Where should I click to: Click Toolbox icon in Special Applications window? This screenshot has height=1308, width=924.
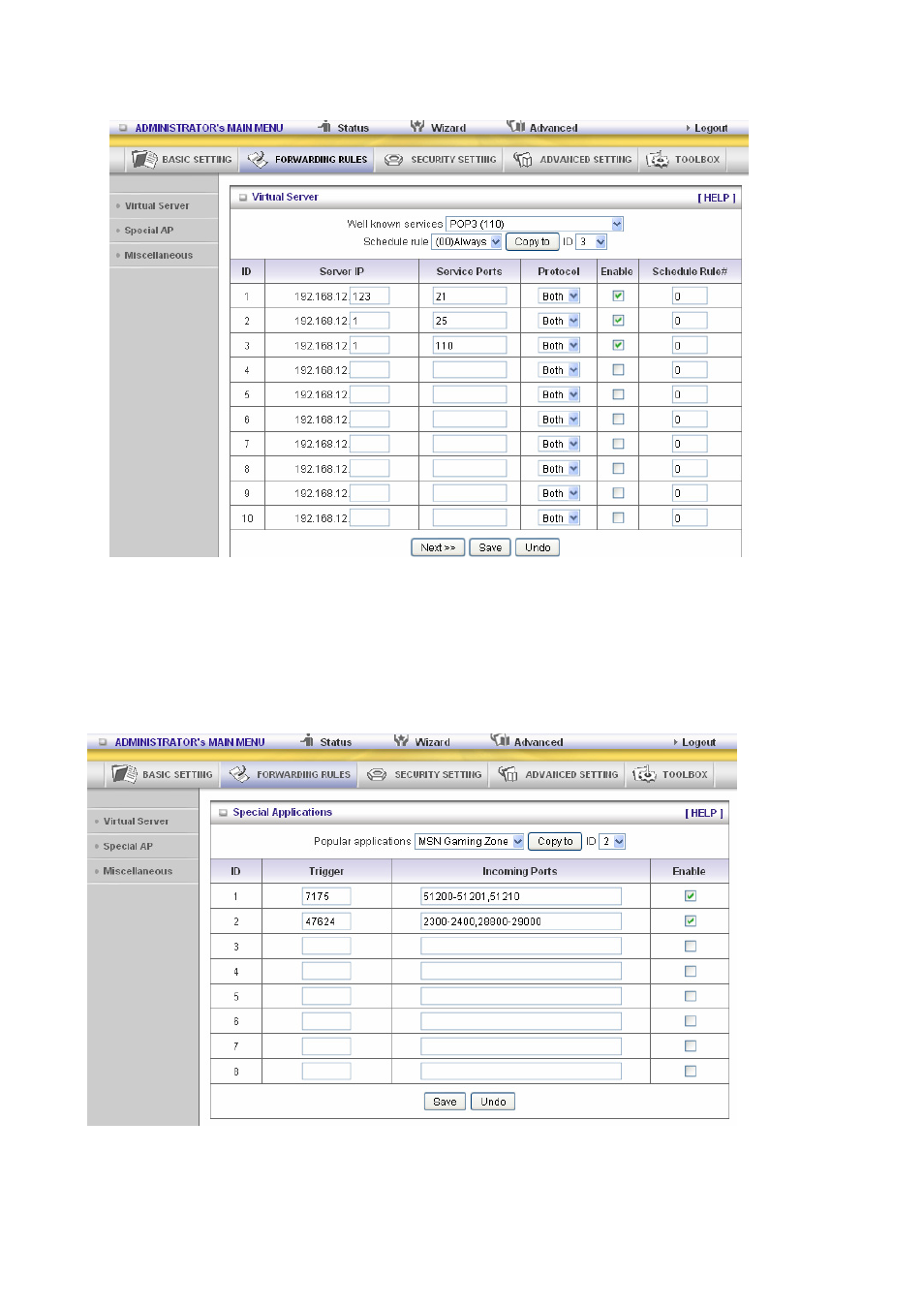coord(644,774)
